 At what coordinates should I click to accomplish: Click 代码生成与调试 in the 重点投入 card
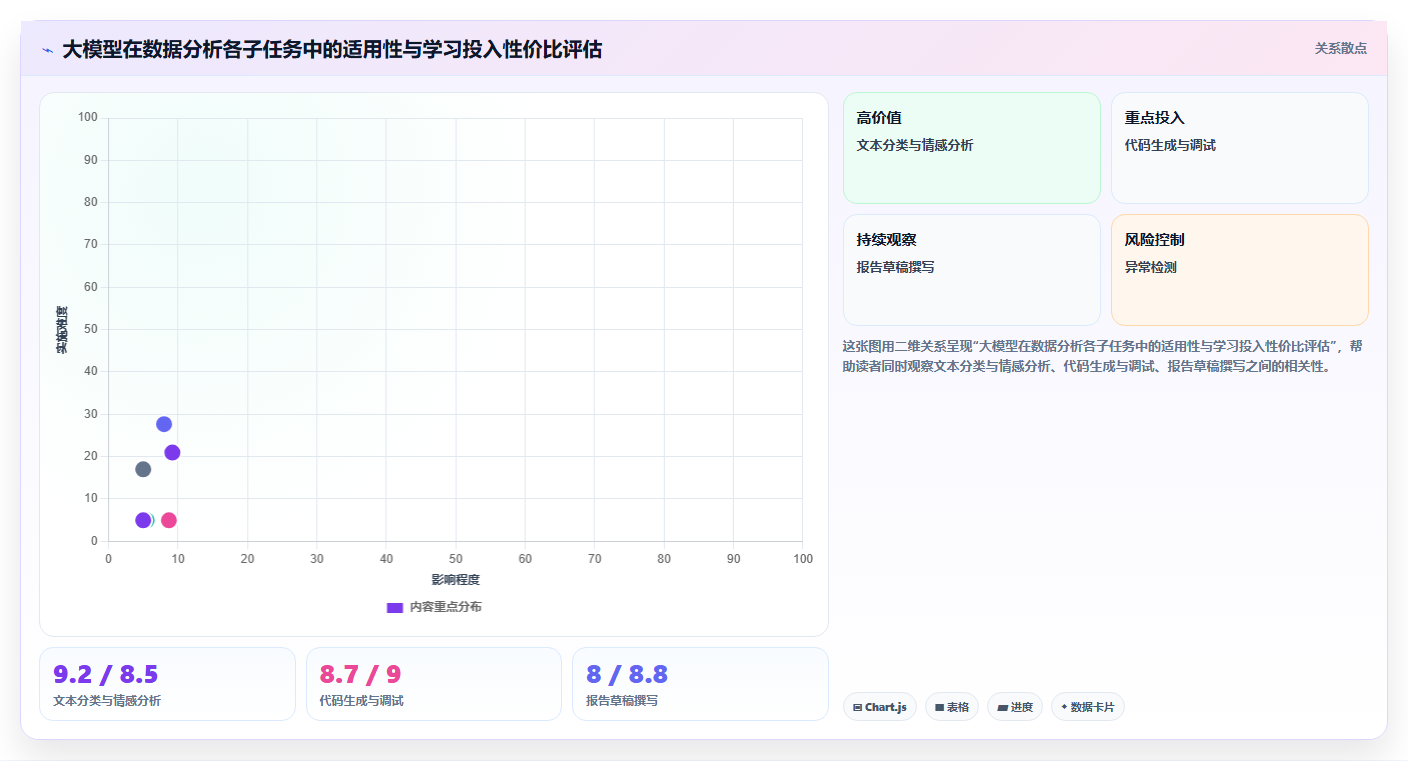coord(1170,145)
